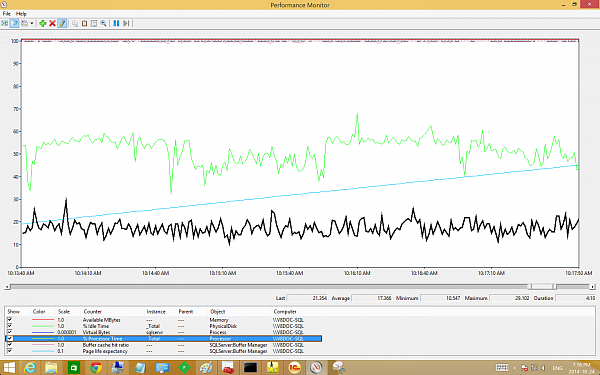Open Action Center flag tray icon
This screenshot has height=375, width=600.
pos(524,368)
